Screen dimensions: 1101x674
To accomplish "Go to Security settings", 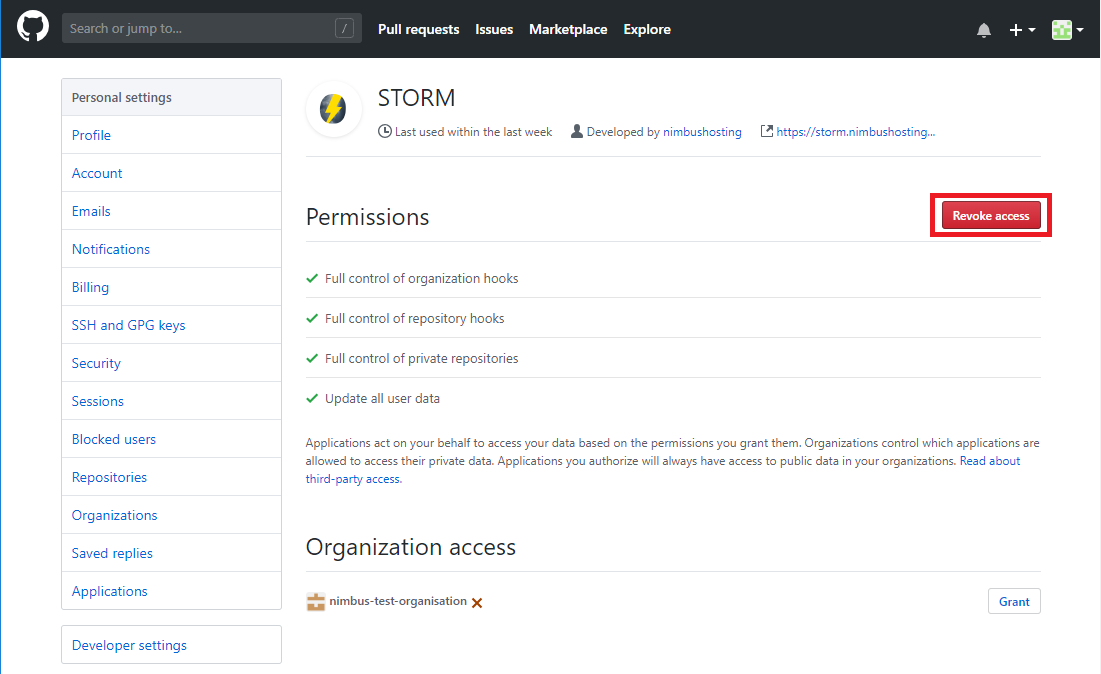I will tap(171, 362).
